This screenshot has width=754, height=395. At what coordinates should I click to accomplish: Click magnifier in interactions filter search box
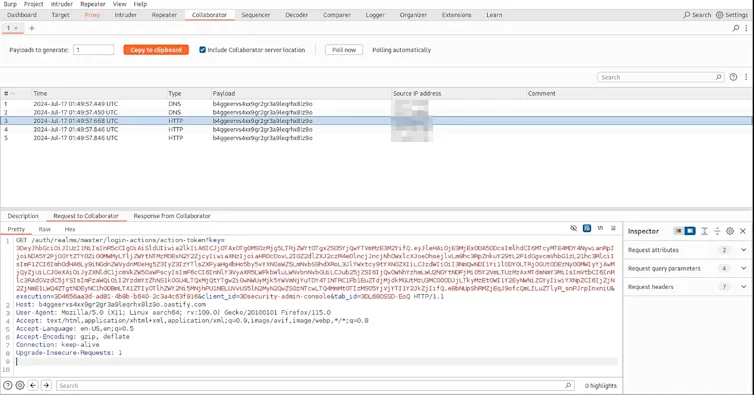(718, 77)
